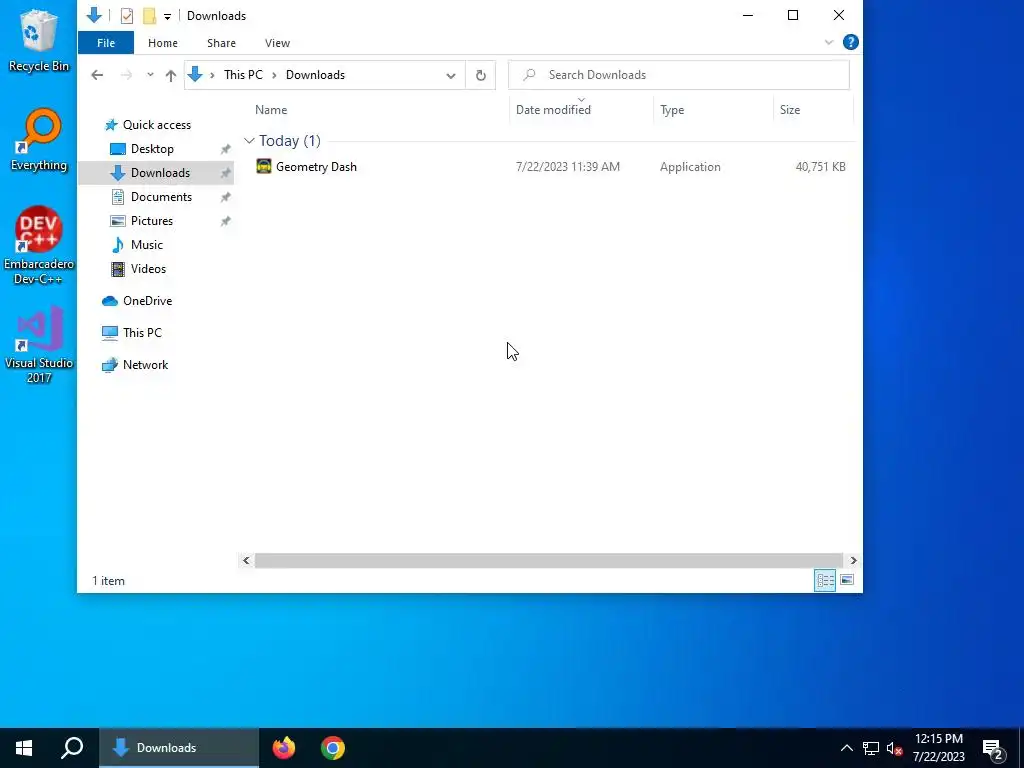Screen dimensions: 1024x768
Task: Switch to details view layout icon
Action: point(825,580)
